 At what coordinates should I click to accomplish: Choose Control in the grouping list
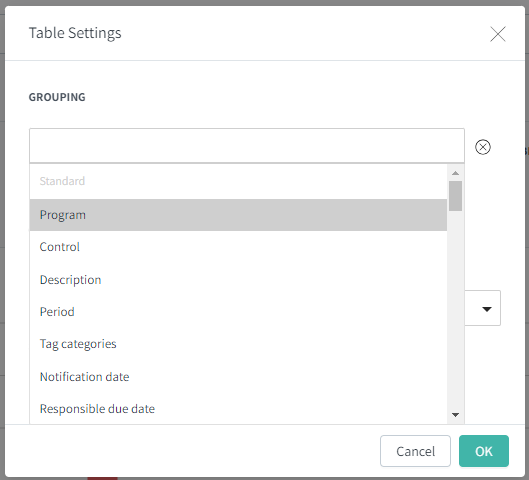click(238, 247)
